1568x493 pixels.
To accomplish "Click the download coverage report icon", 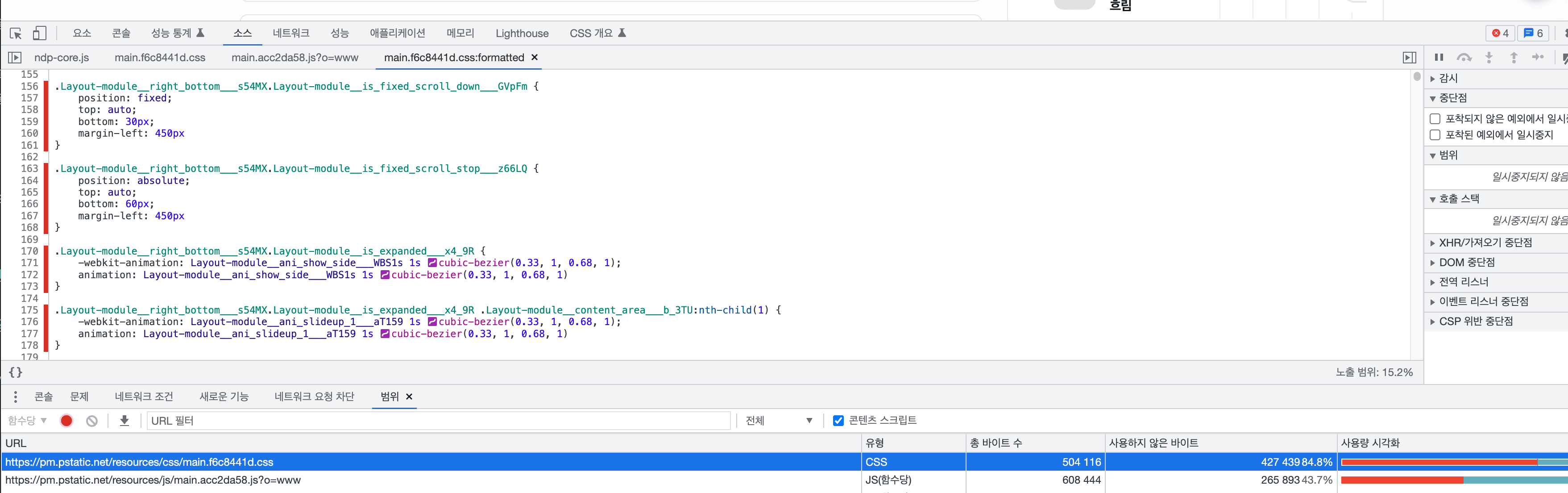I will 124,420.
